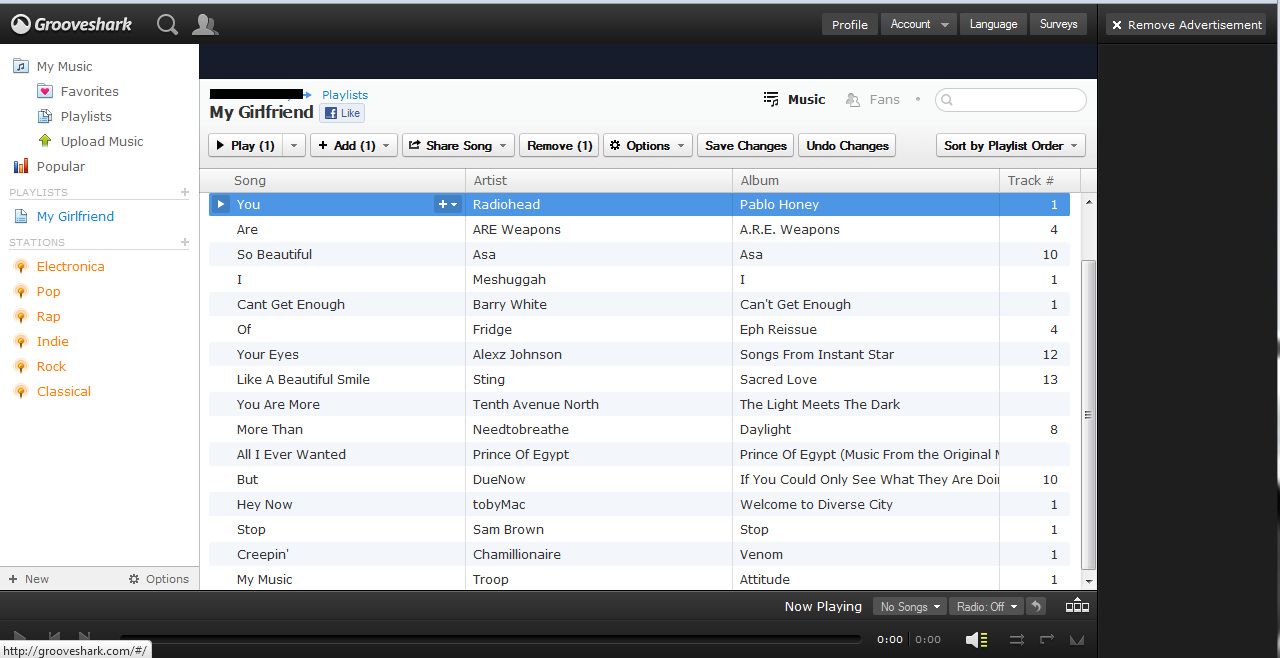
Task: Click the Grooveshark logo
Action: pos(72,24)
